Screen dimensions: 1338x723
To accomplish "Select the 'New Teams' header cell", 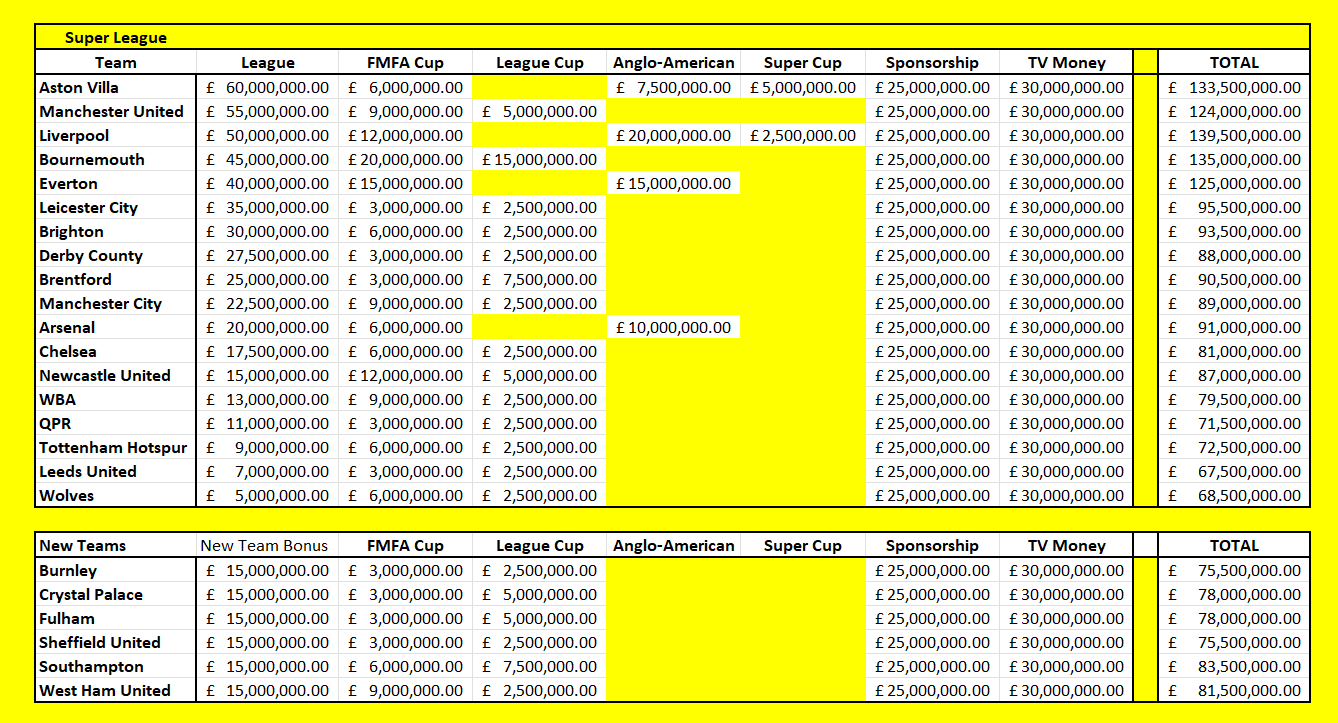I will pyautogui.click(x=116, y=545).
